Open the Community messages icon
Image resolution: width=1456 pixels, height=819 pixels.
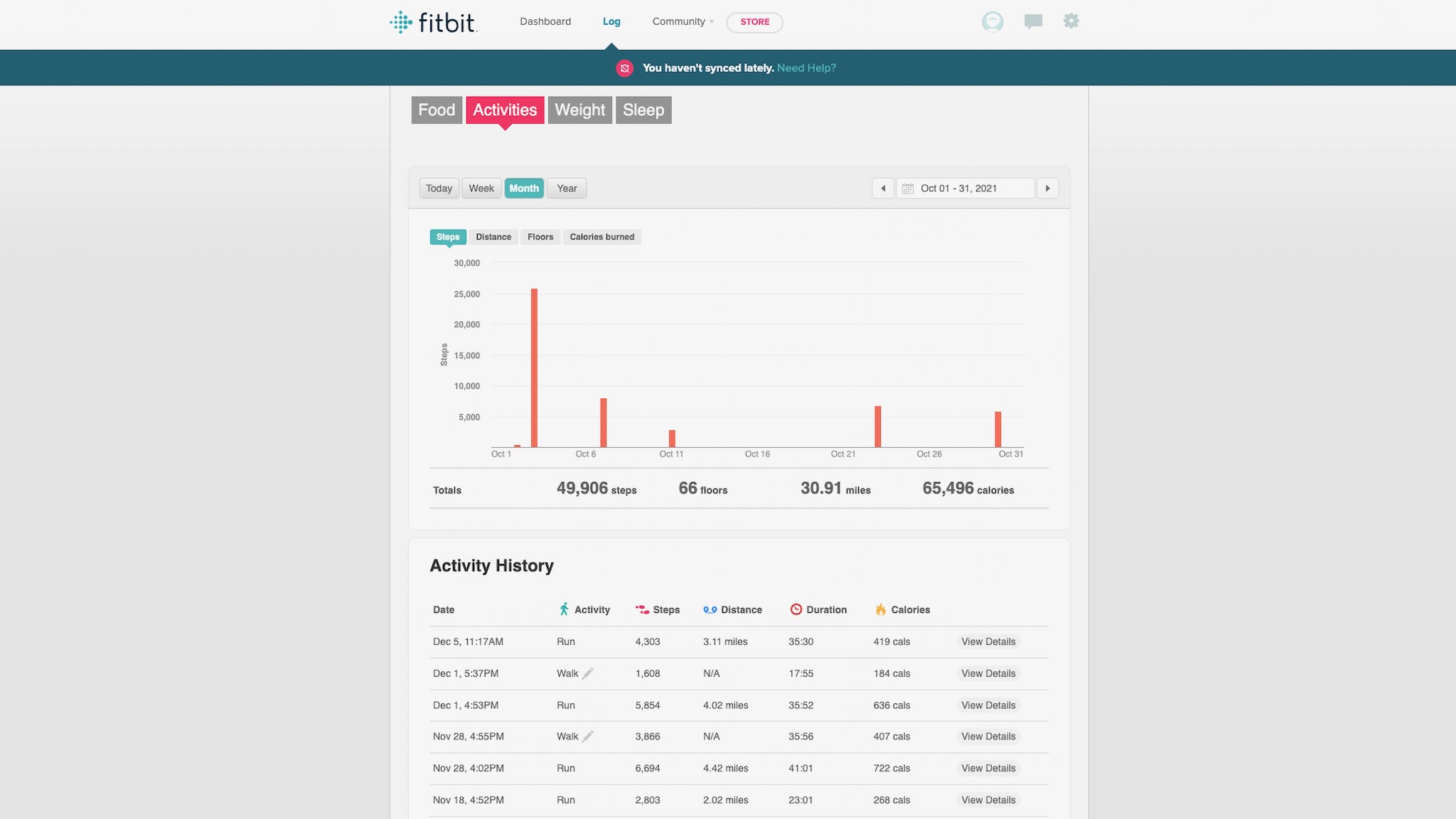coord(1032,21)
